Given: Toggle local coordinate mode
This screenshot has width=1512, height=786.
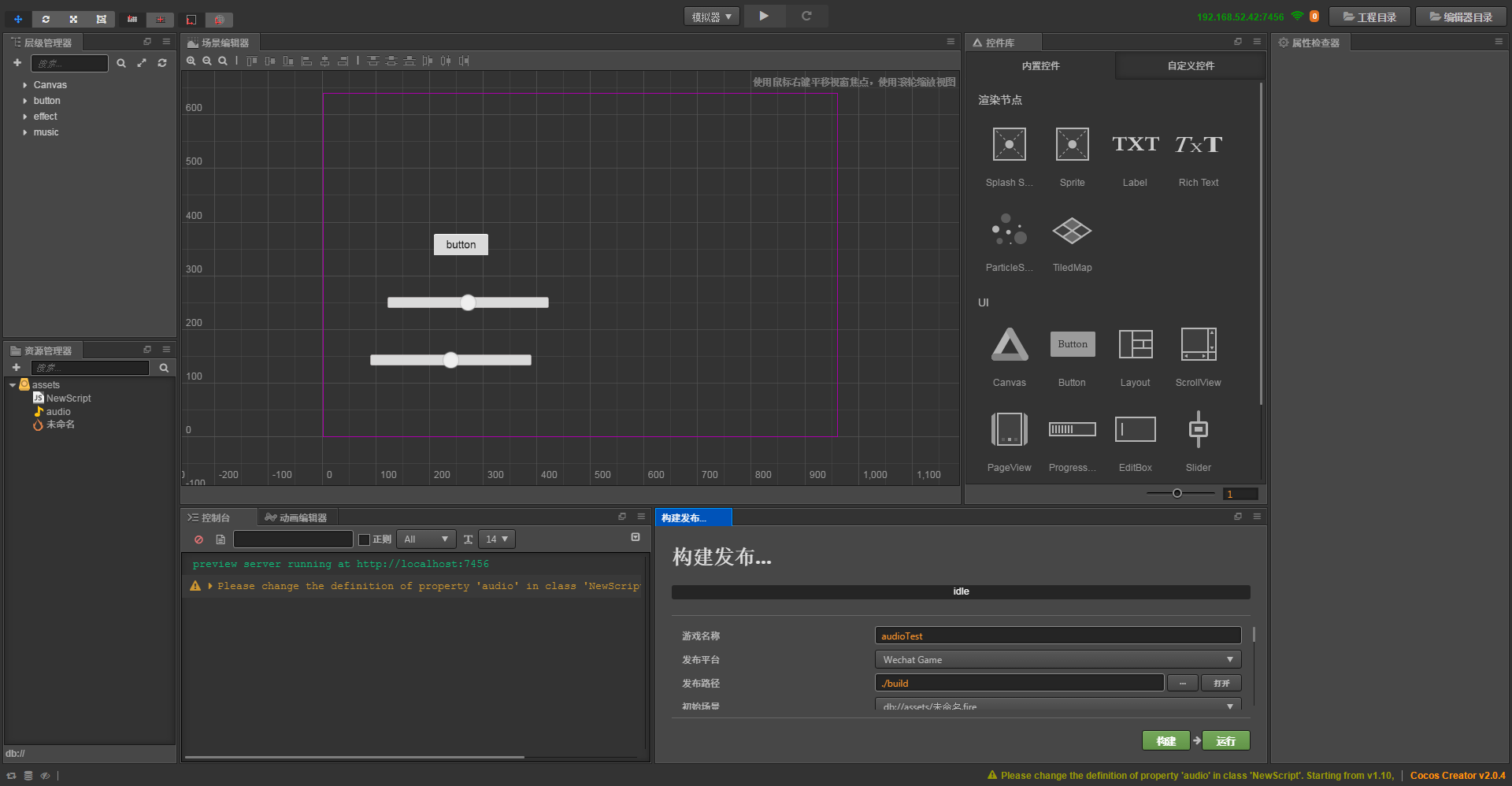Looking at the screenshot, I should [x=191, y=19].
